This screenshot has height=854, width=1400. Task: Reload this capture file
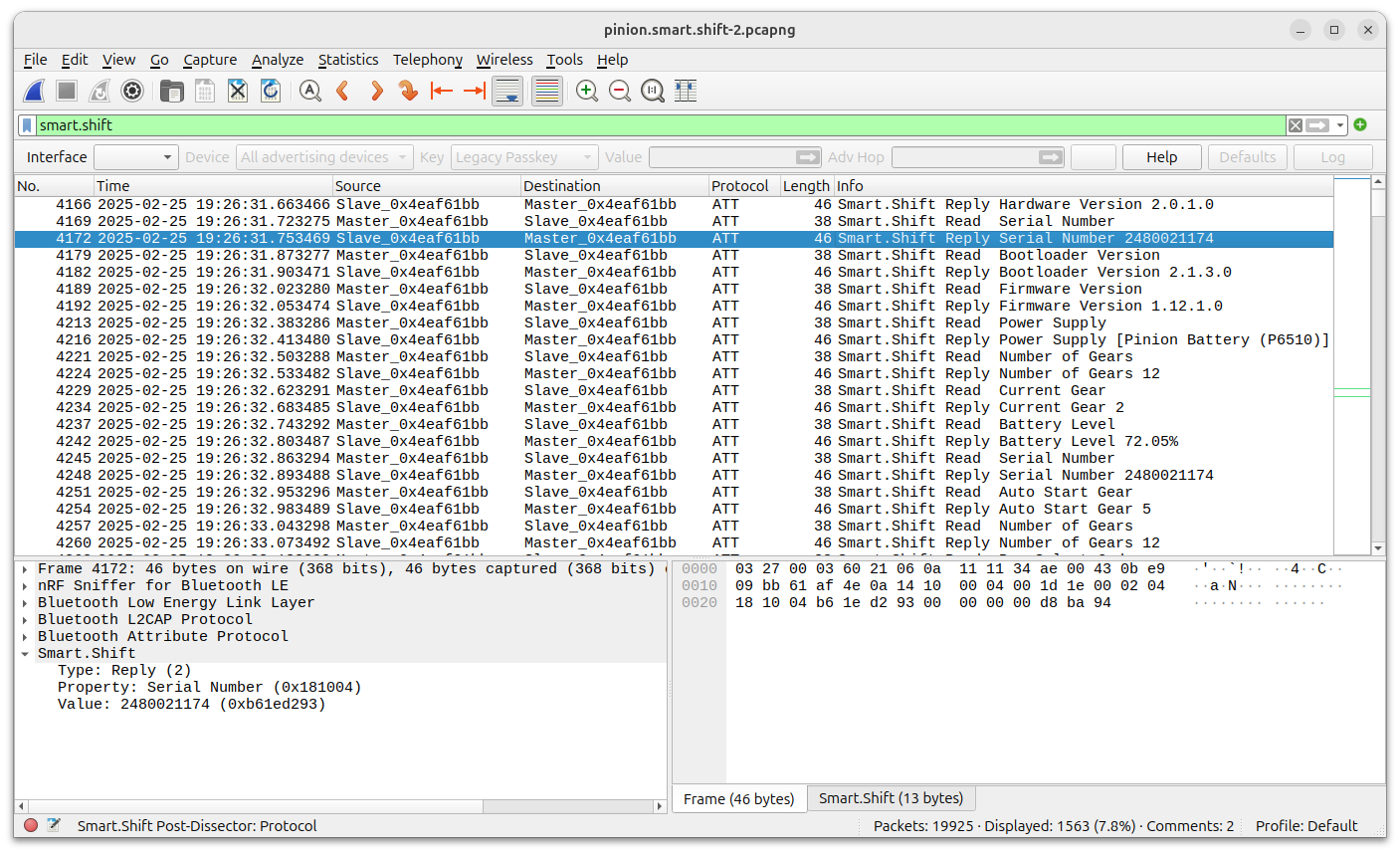pos(270,92)
